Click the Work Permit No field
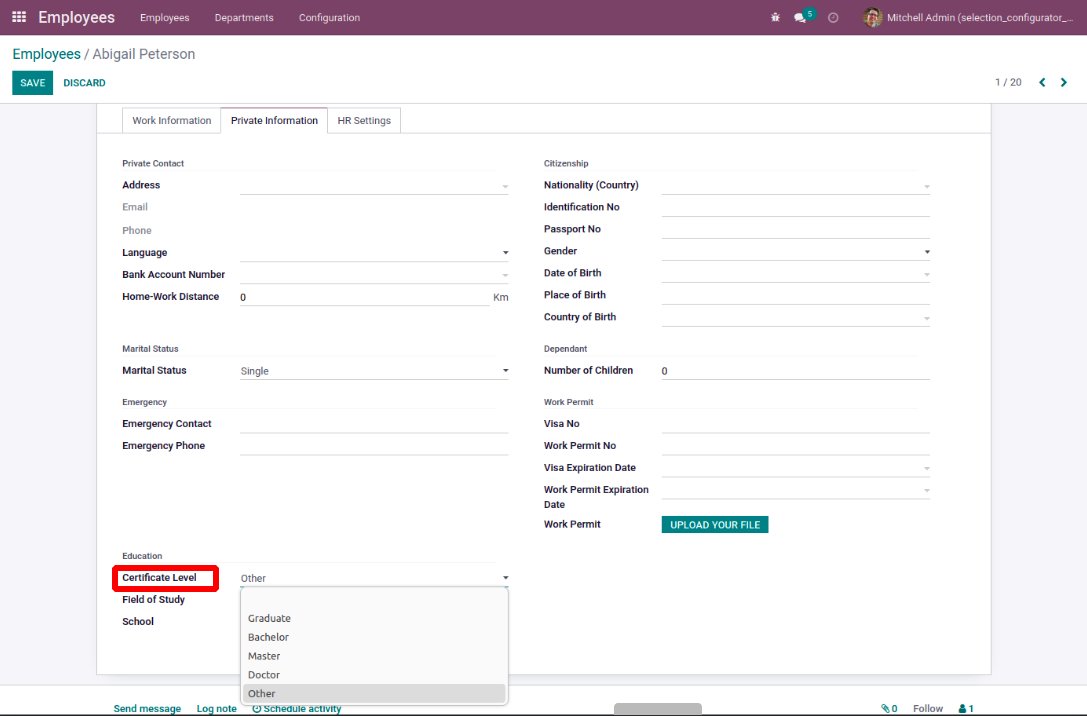This screenshot has width=1087, height=716. pyautogui.click(x=795, y=446)
